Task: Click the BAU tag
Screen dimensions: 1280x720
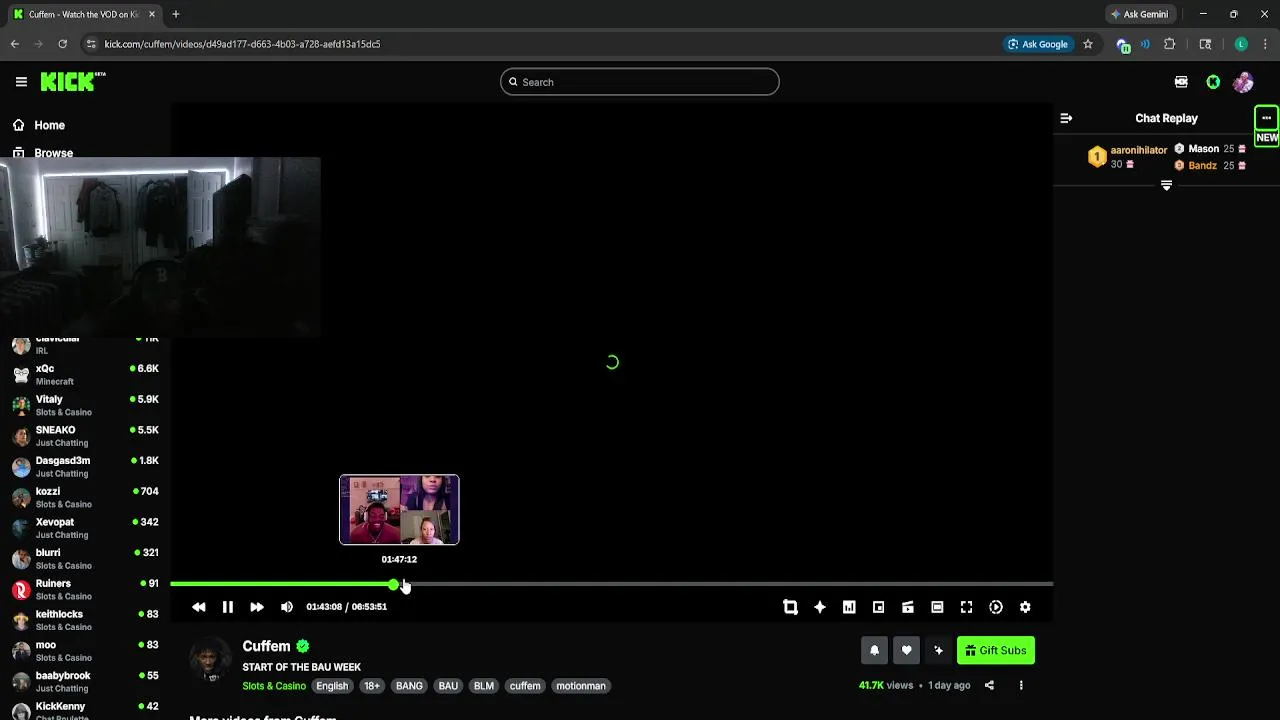Action: 448,686
